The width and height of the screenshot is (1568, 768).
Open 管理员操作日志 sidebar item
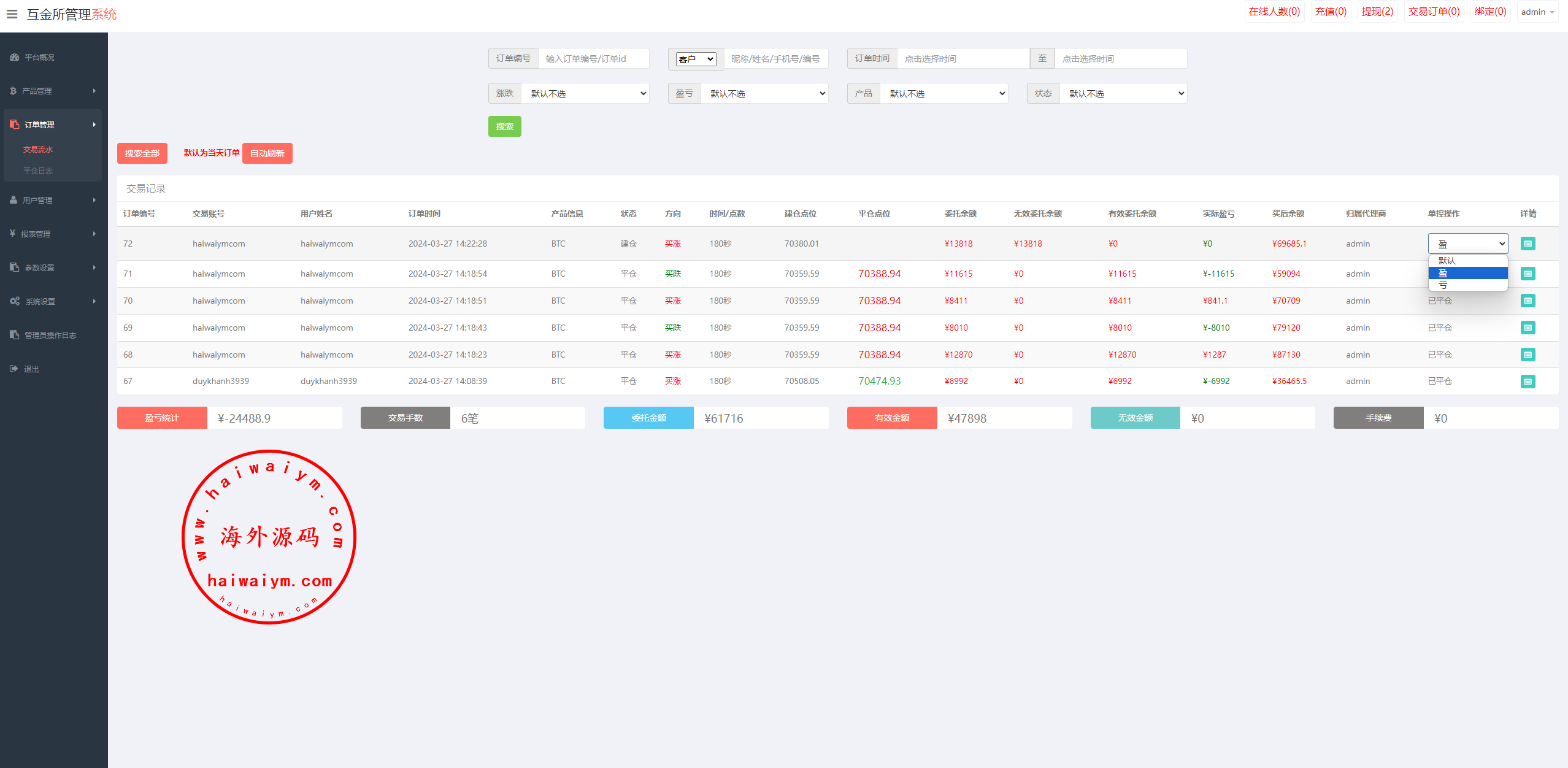[50, 335]
